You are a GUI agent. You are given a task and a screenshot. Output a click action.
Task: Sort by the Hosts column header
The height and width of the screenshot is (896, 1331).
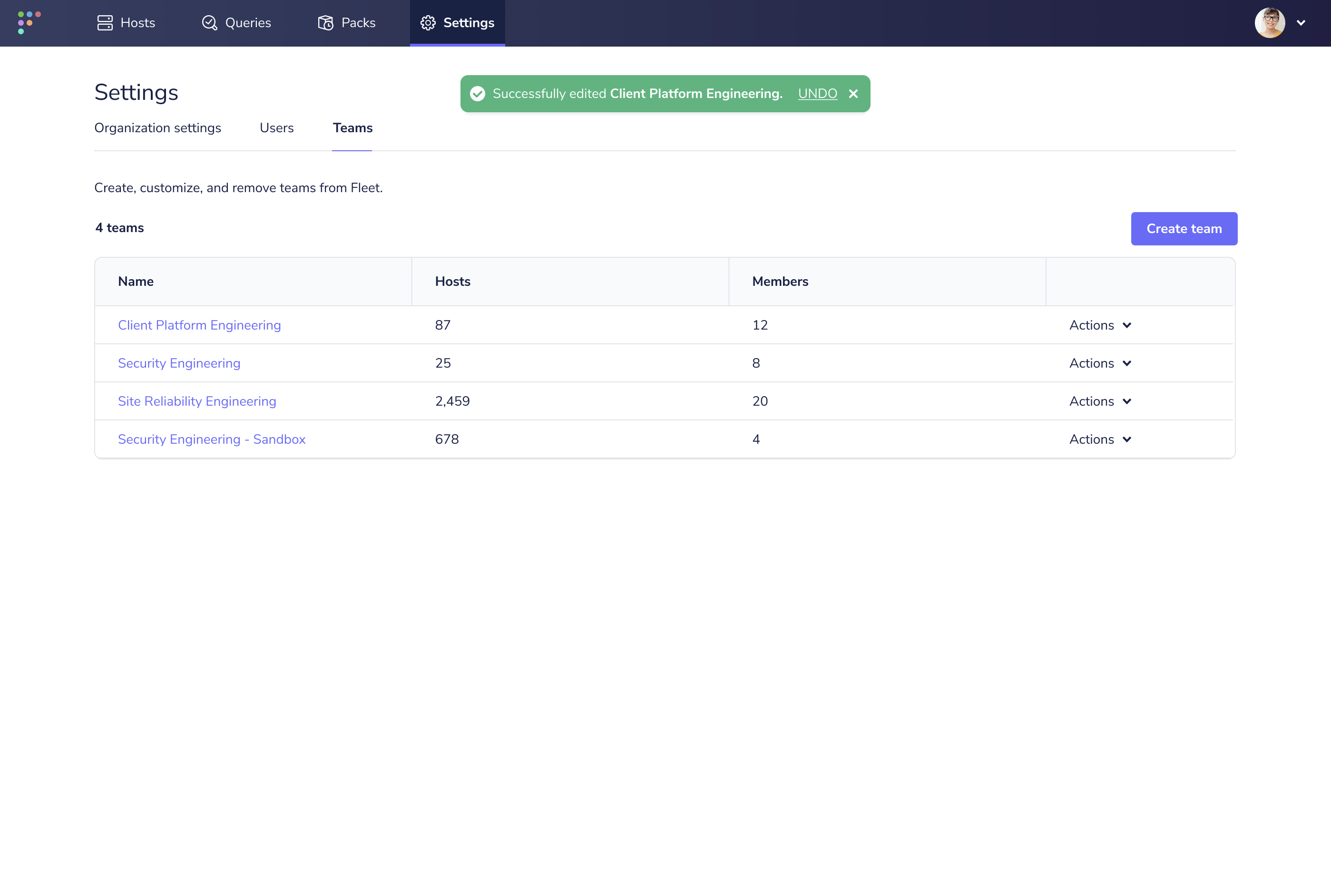pos(452,281)
